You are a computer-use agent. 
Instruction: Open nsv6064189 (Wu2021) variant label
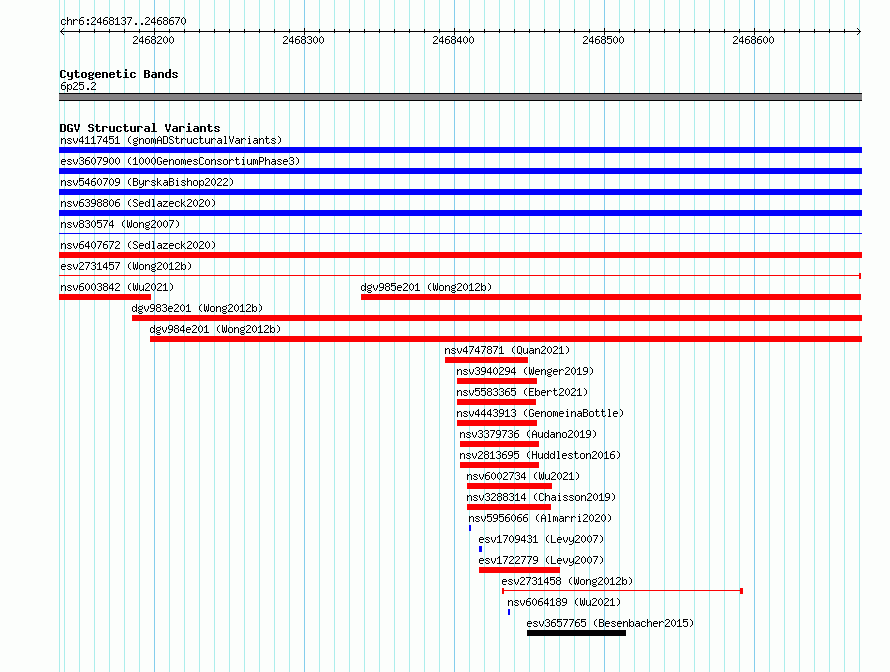564,602
